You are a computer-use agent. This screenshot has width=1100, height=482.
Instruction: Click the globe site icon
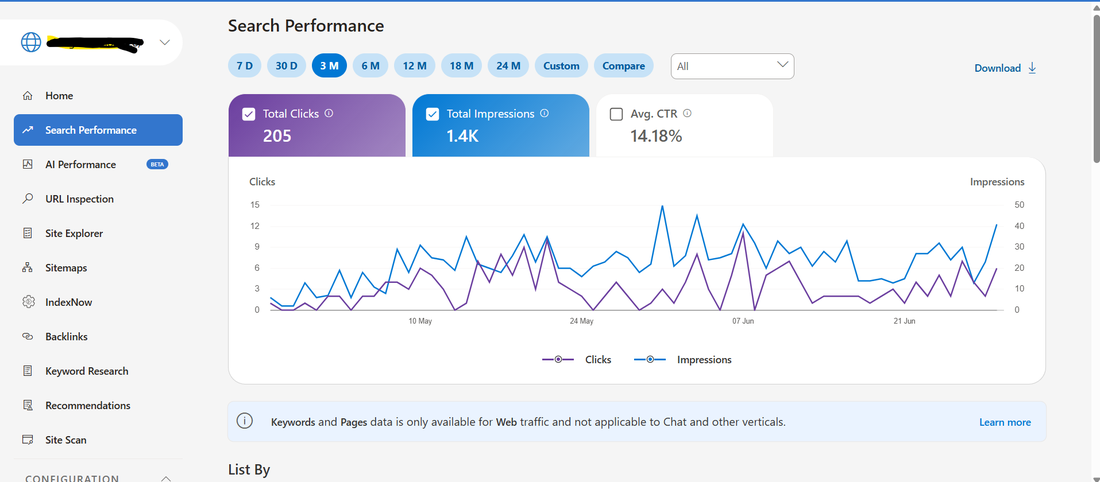pyautogui.click(x=31, y=42)
